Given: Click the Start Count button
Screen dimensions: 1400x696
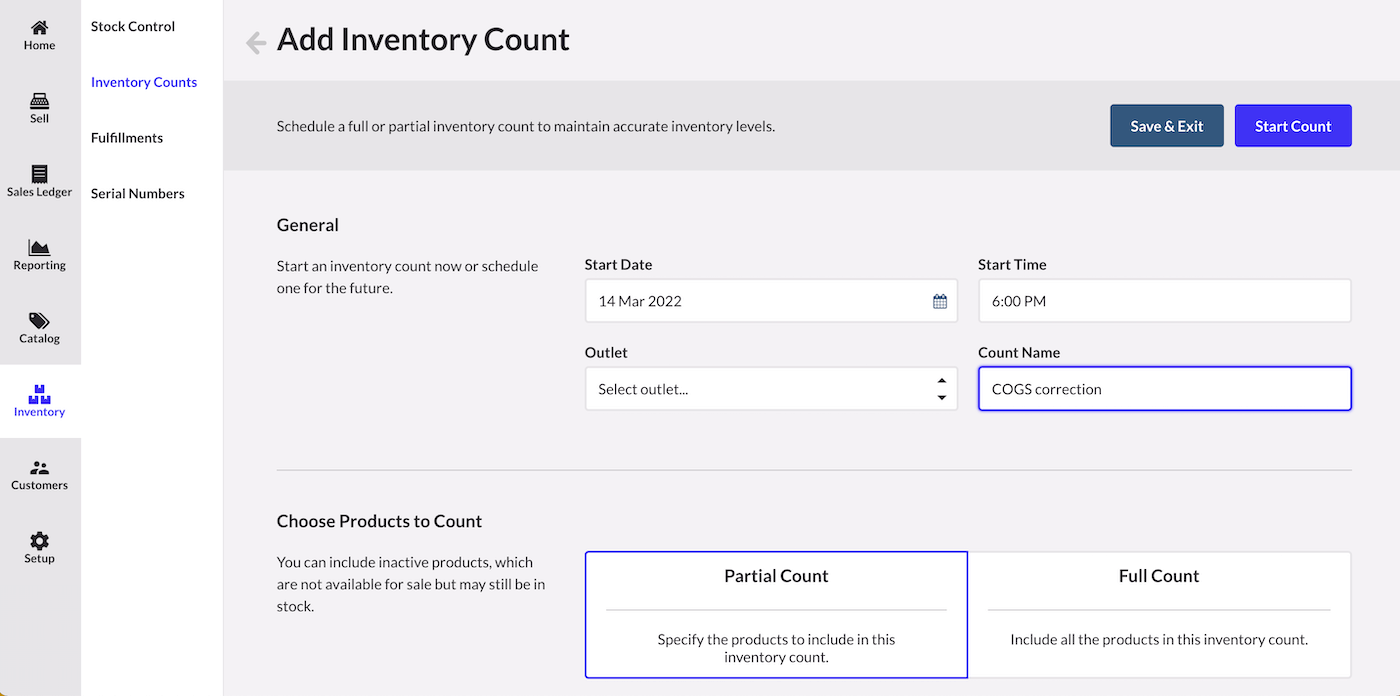Looking at the screenshot, I should 1293,126.
